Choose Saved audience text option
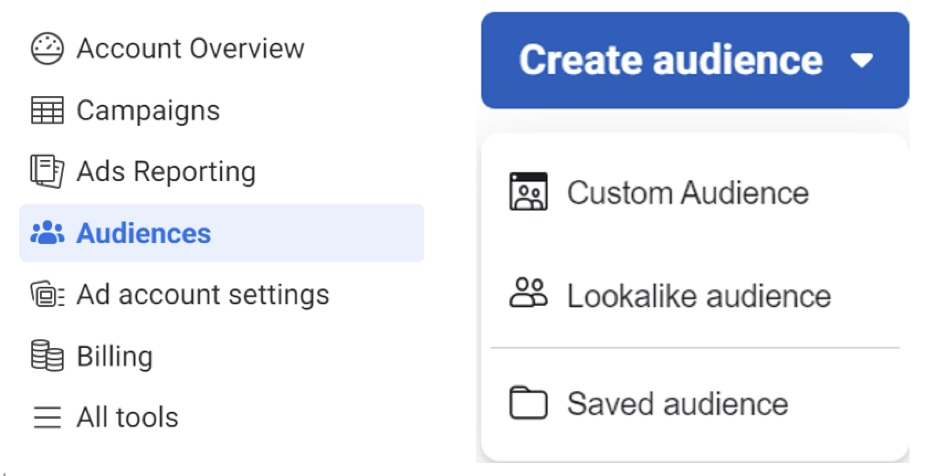Image resolution: width=936 pixels, height=476 pixels. click(x=678, y=404)
